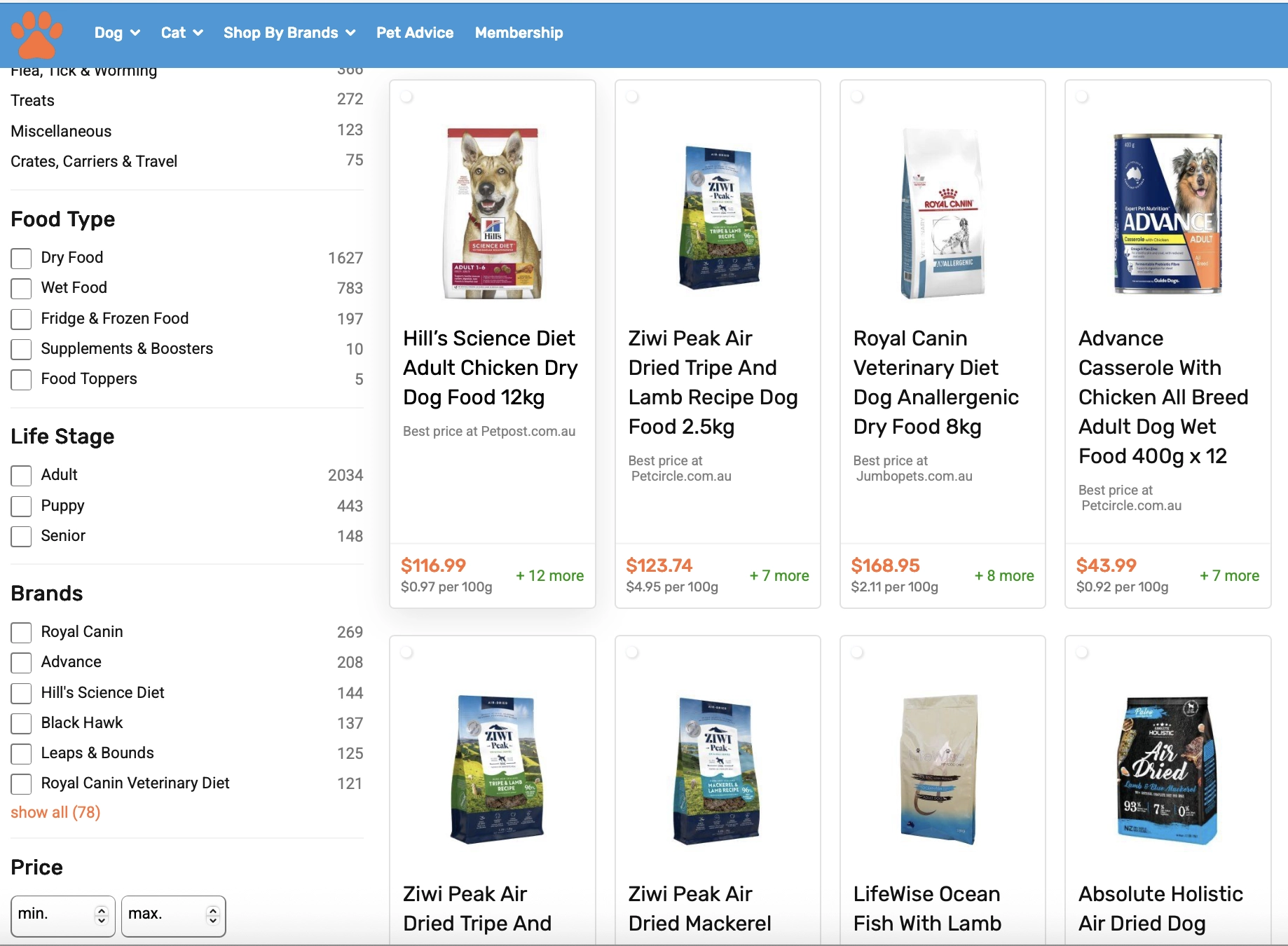Select compare circle on Royal Canin Veterinary card
The height and width of the screenshot is (946, 1288).
click(x=857, y=97)
